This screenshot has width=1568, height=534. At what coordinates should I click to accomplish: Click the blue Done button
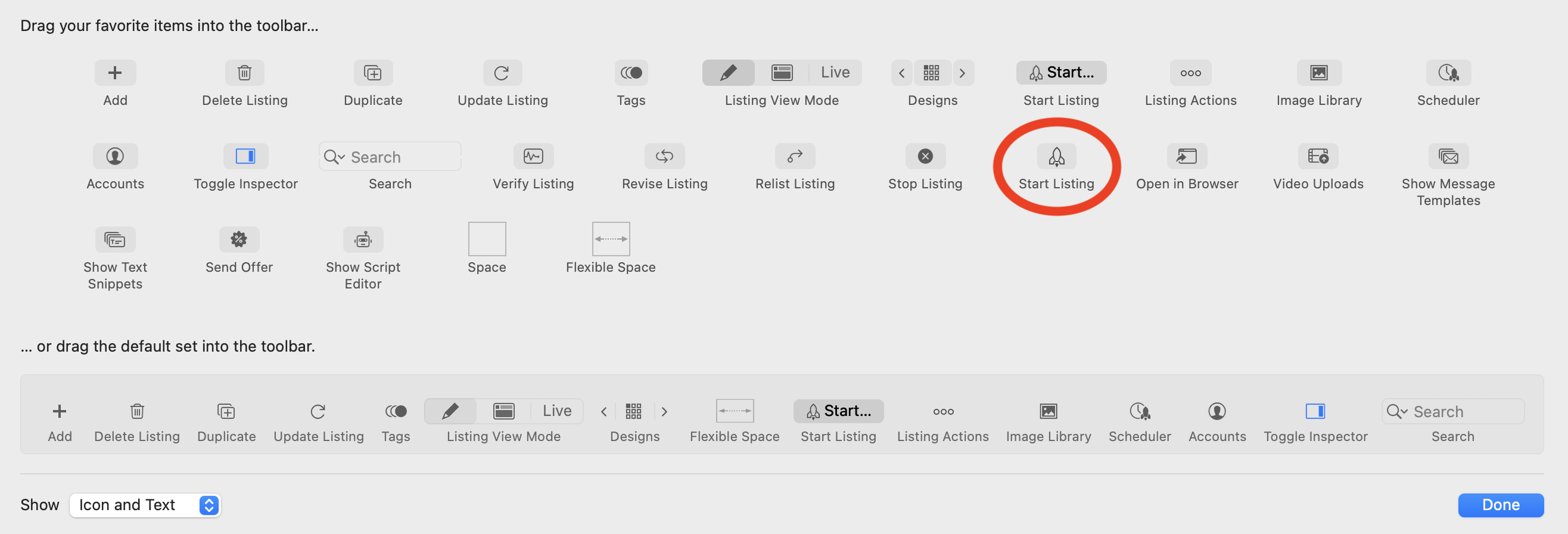coord(1501,505)
